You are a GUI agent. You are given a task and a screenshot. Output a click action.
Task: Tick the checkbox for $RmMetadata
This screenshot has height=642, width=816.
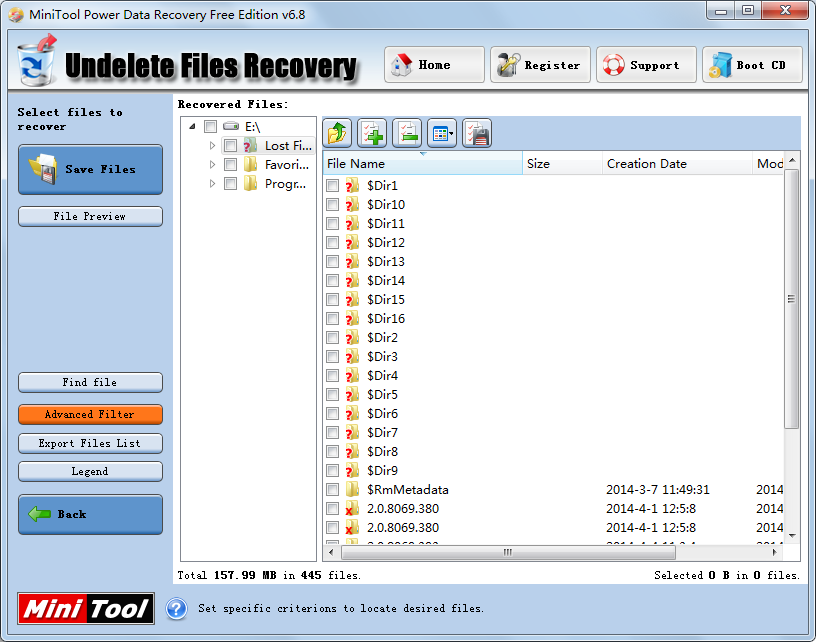(333, 490)
